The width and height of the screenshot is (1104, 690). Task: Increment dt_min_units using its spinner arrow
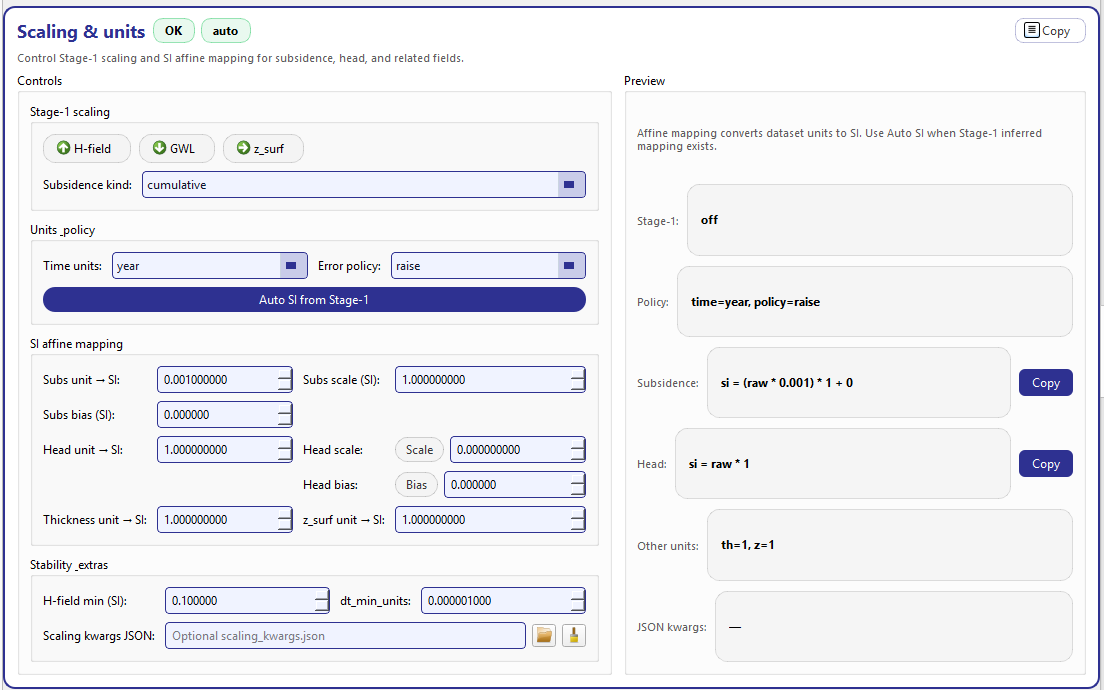click(575, 595)
